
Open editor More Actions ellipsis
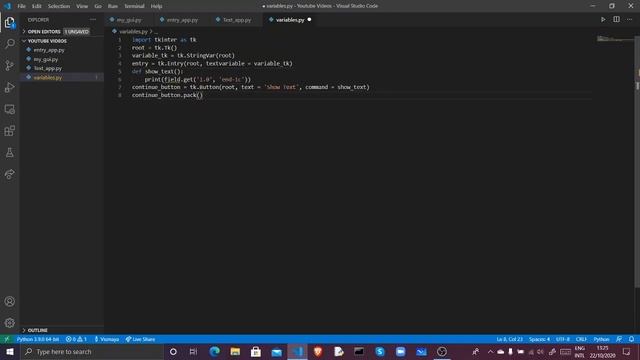point(629,20)
